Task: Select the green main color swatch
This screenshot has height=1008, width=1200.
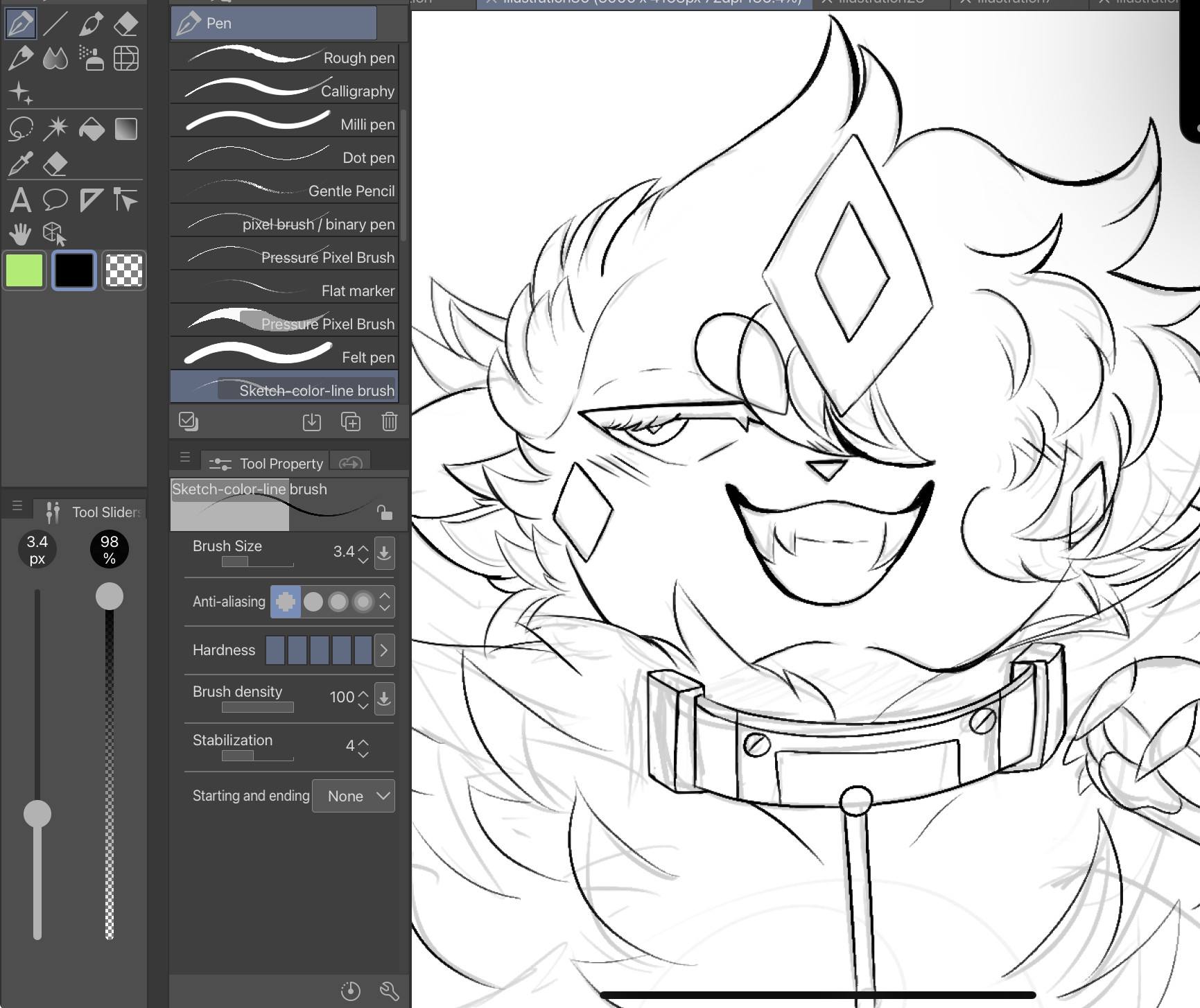Action: point(24,270)
